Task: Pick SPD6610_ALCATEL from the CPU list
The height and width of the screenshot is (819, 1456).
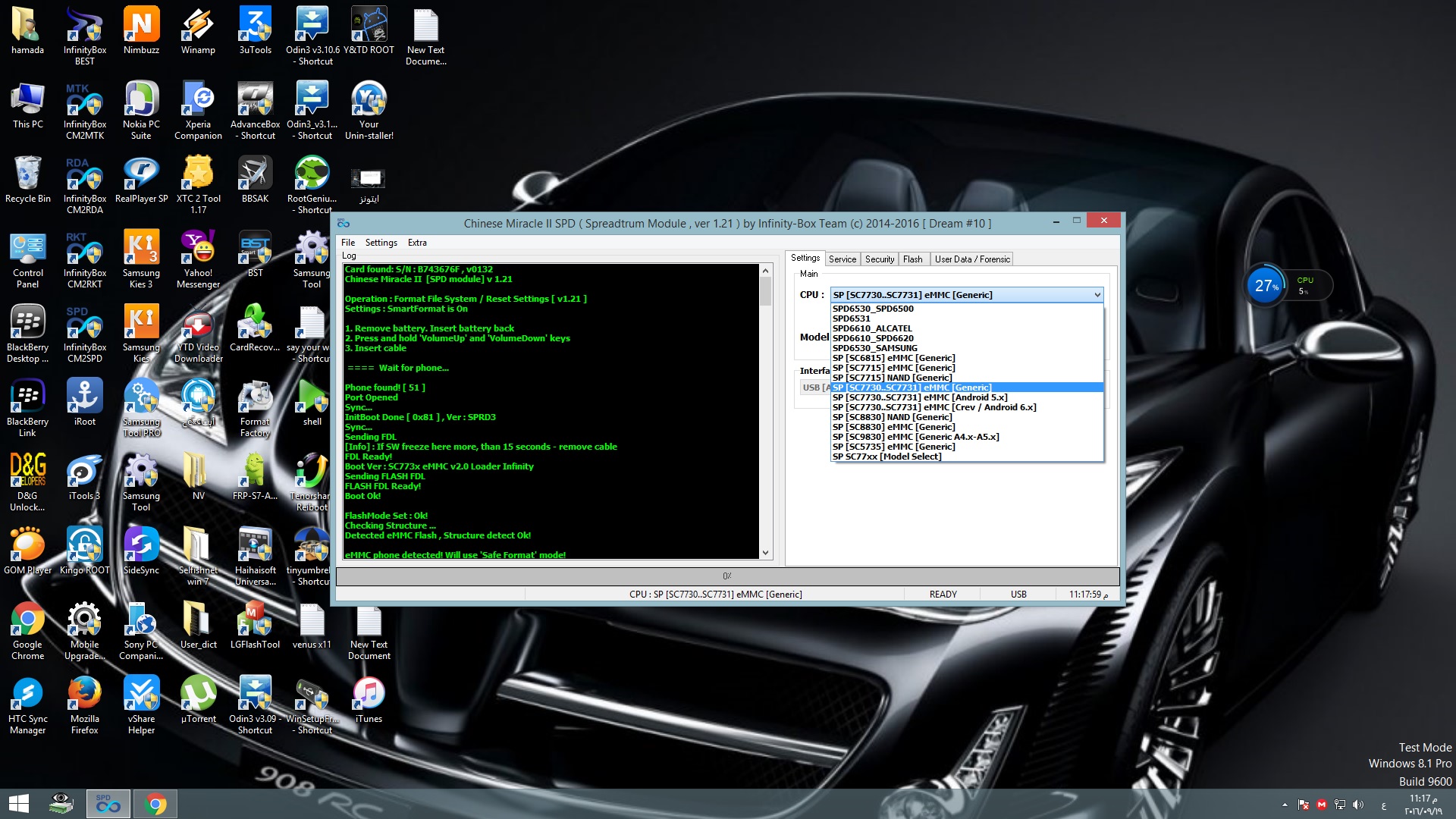Action: tap(967, 328)
